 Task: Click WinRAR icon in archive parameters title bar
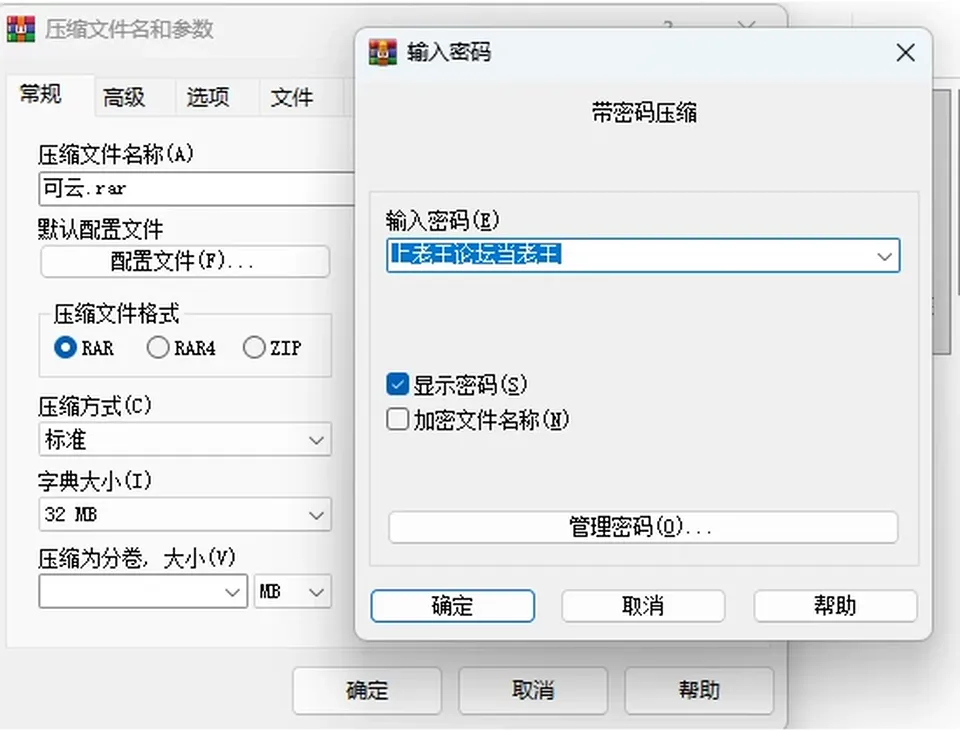pyautogui.click(x=21, y=29)
